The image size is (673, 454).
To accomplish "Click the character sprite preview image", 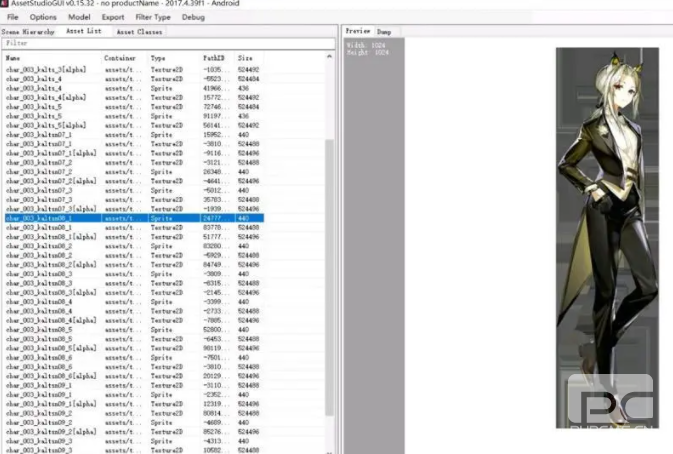I will click(x=607, y=238).
